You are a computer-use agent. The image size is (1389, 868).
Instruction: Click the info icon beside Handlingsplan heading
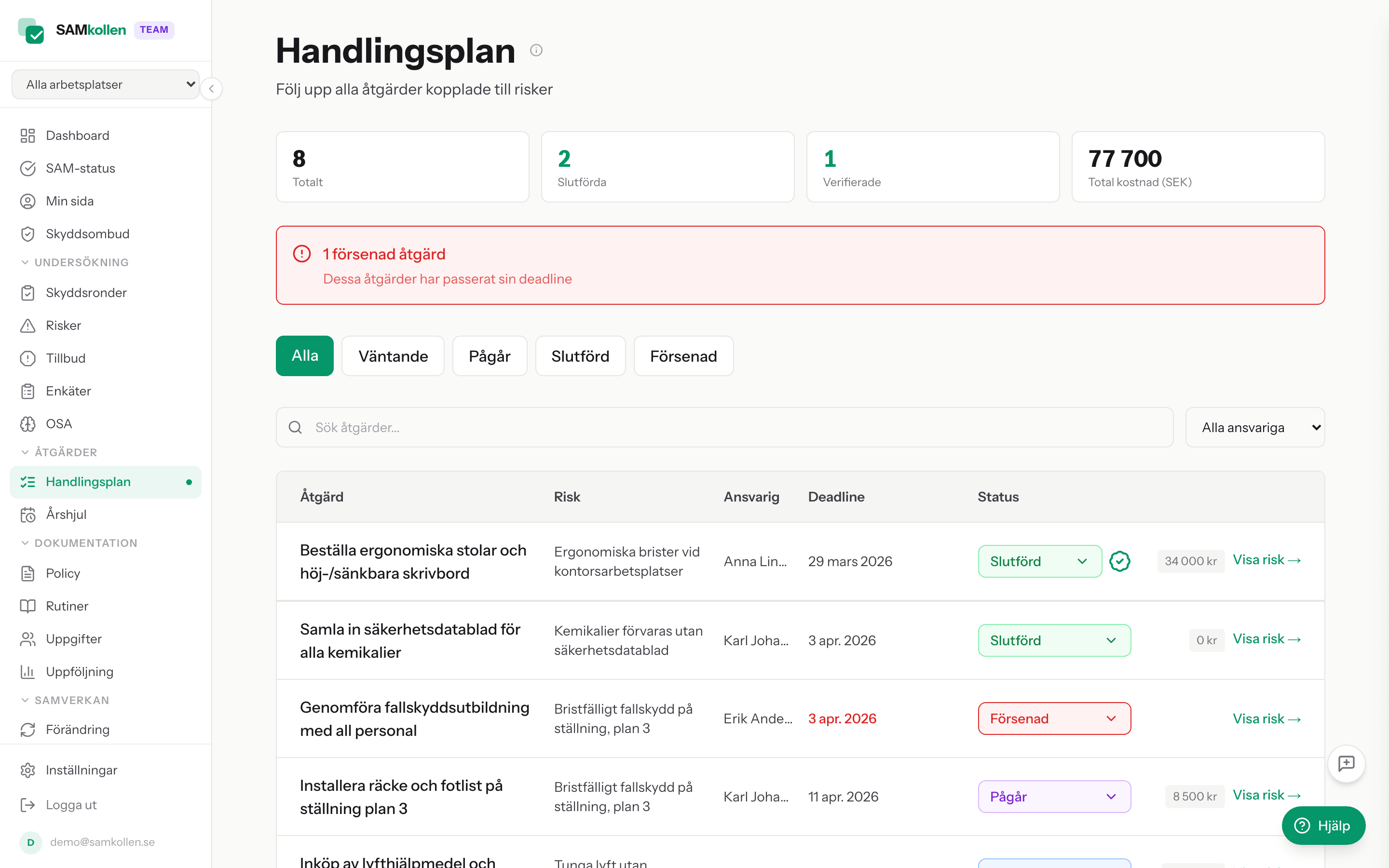[537, 50]
